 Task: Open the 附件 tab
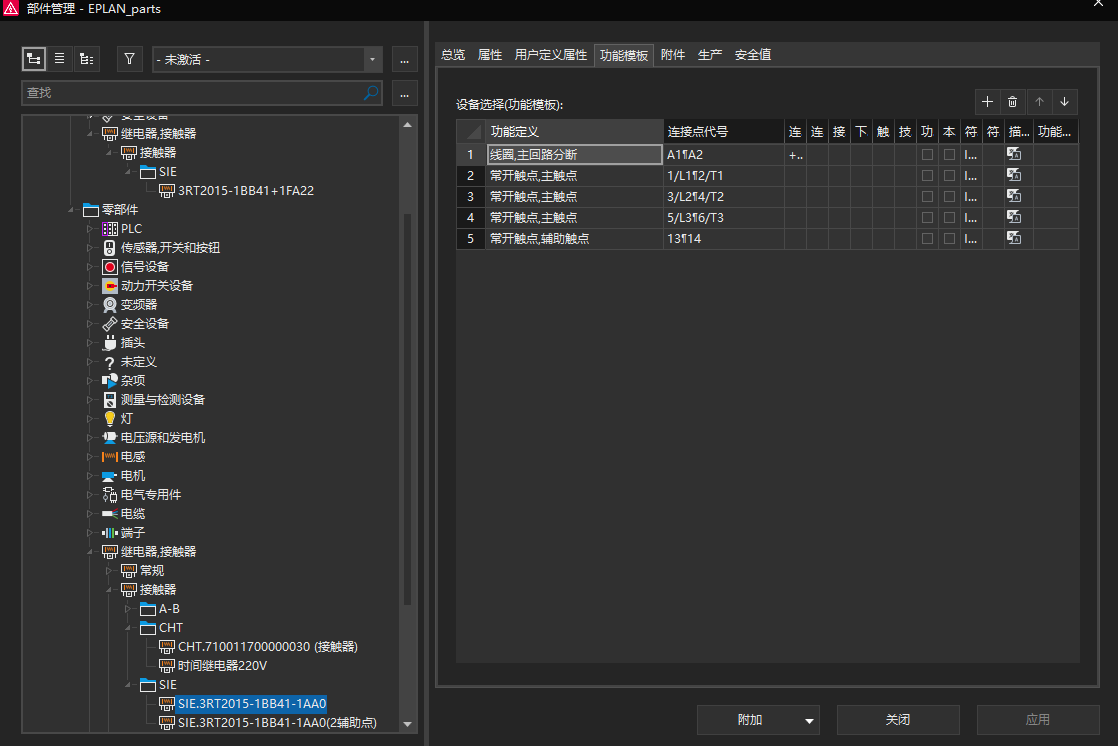click(673, 55)
